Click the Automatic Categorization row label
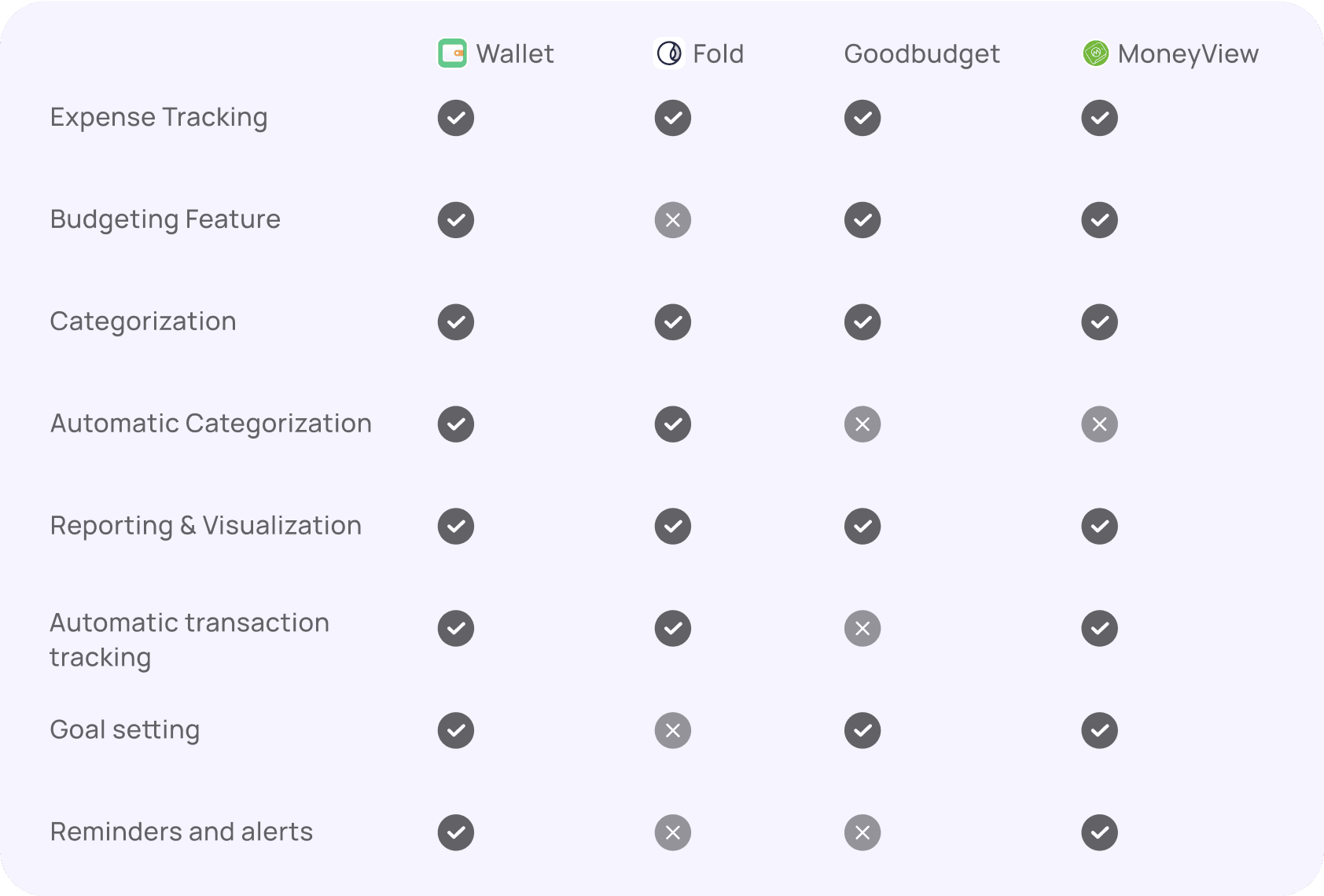 (x=211, y=424)
